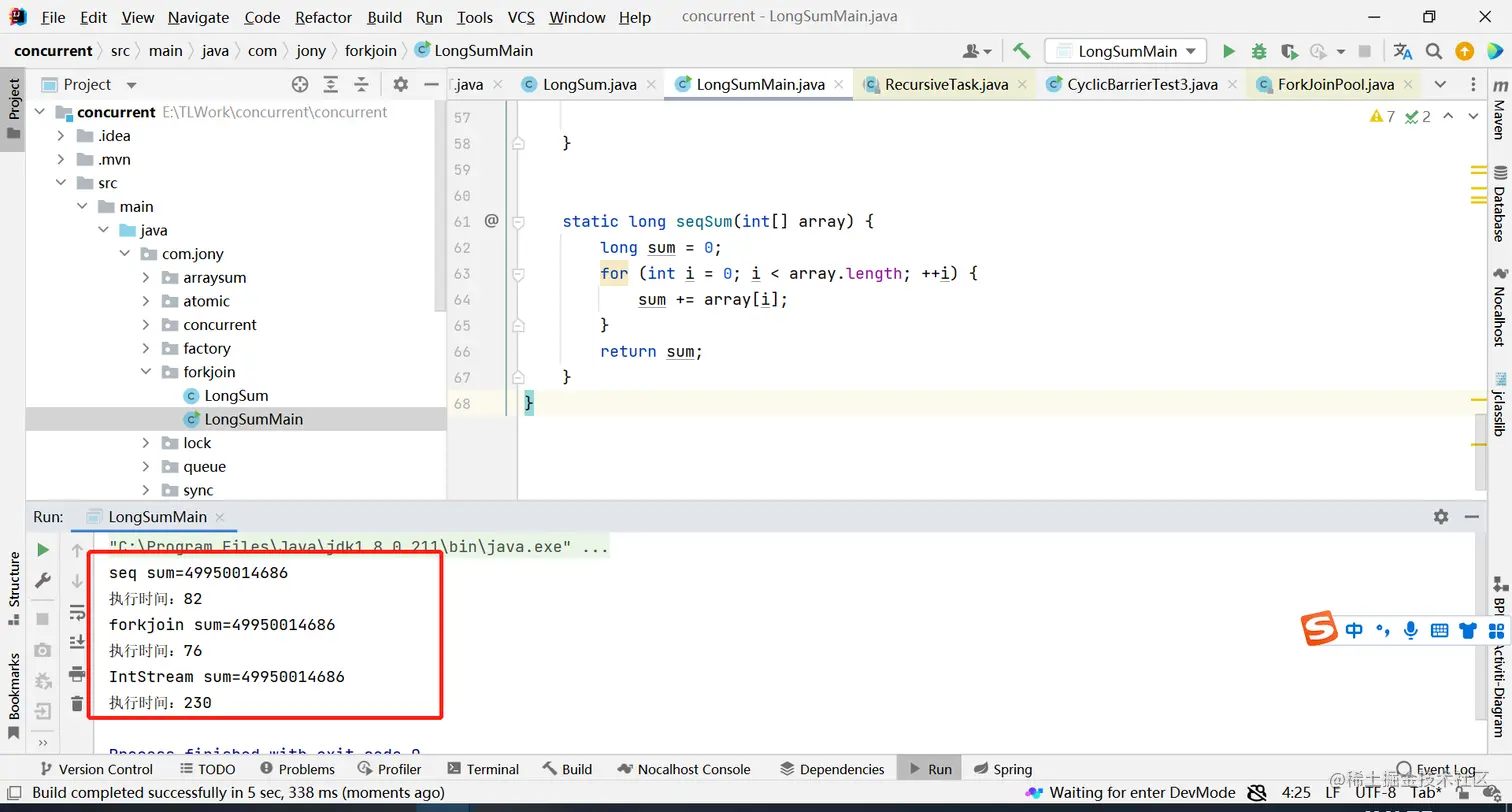
Task: Open the user account dropdown in toolbar
Action: click(x=977, y=51)
